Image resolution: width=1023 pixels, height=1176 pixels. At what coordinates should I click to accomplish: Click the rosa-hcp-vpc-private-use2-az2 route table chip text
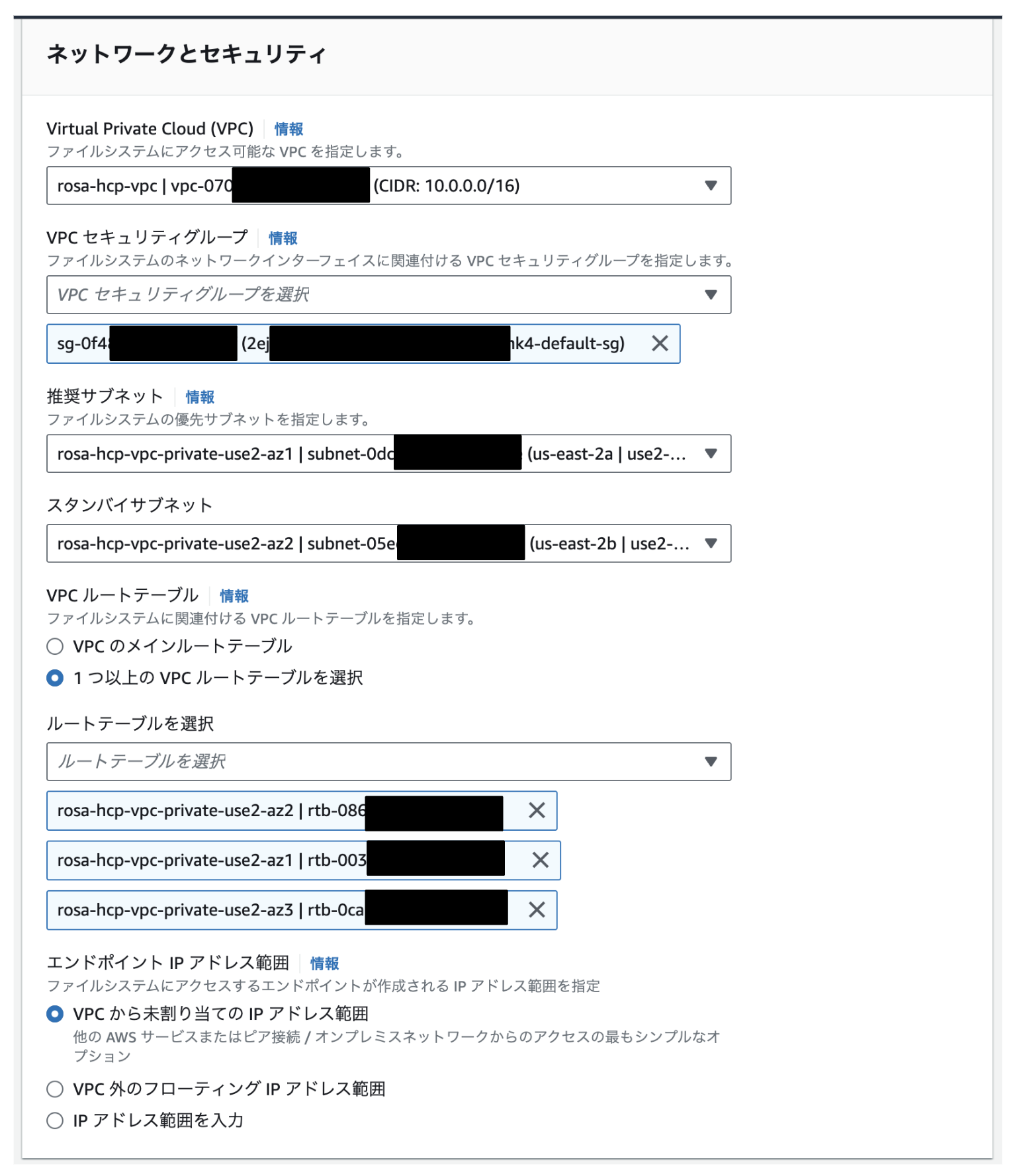pyautogui.click(x=212, y=810)
